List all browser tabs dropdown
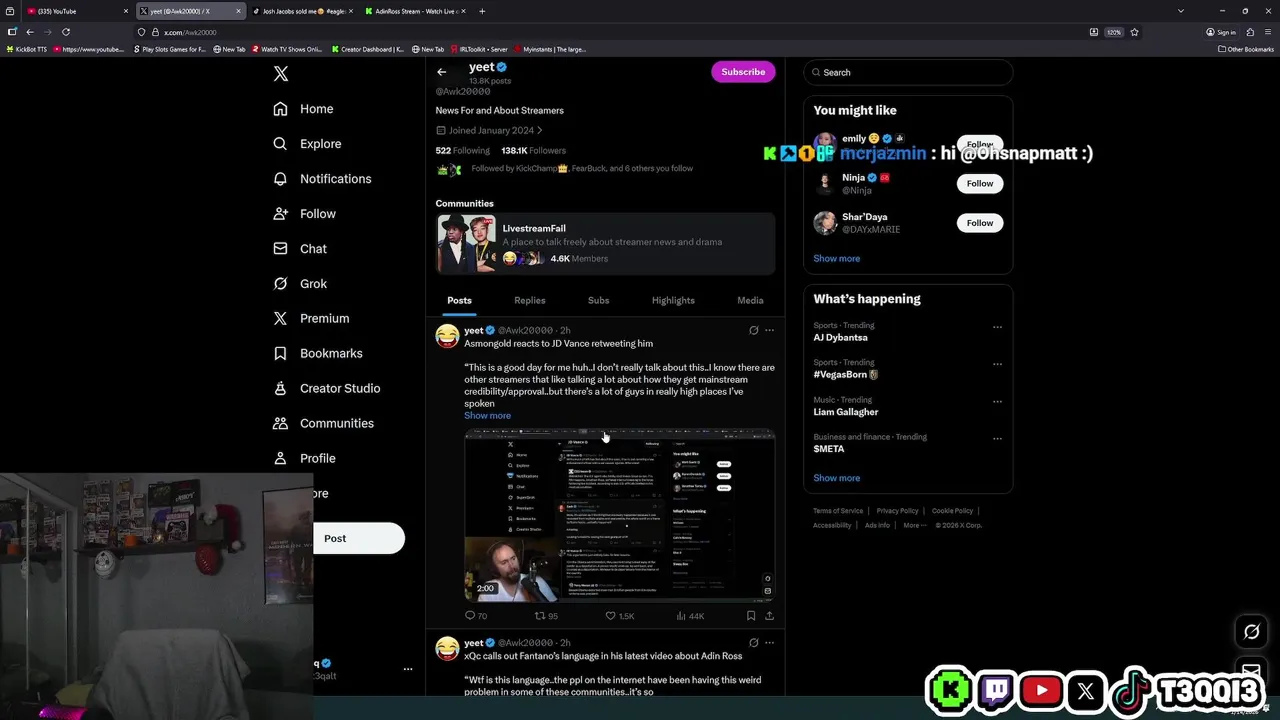This screenshot has height=720, width=1280. pyautogui.click(x=1181, y=11)
